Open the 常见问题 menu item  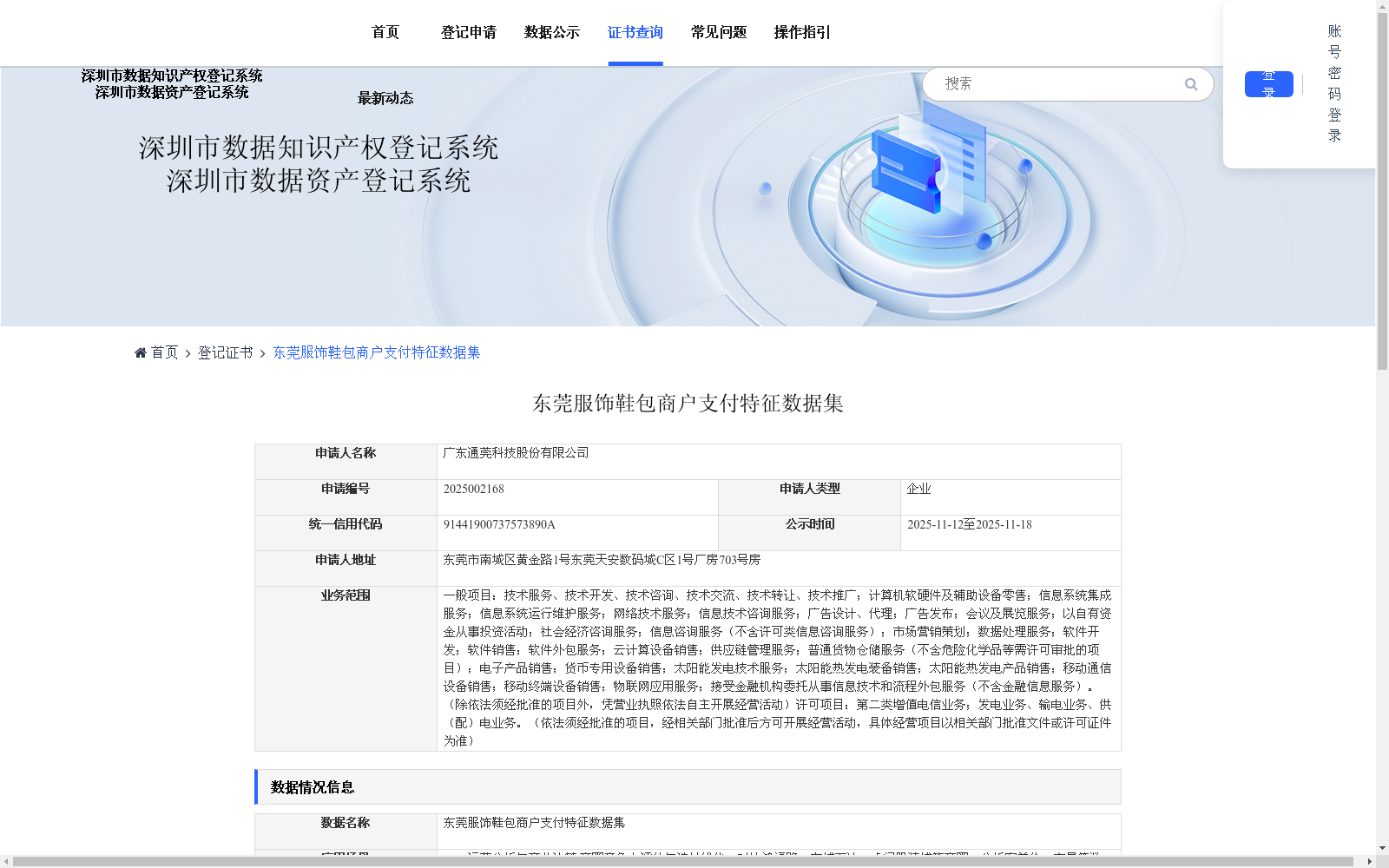pos(717,32)
